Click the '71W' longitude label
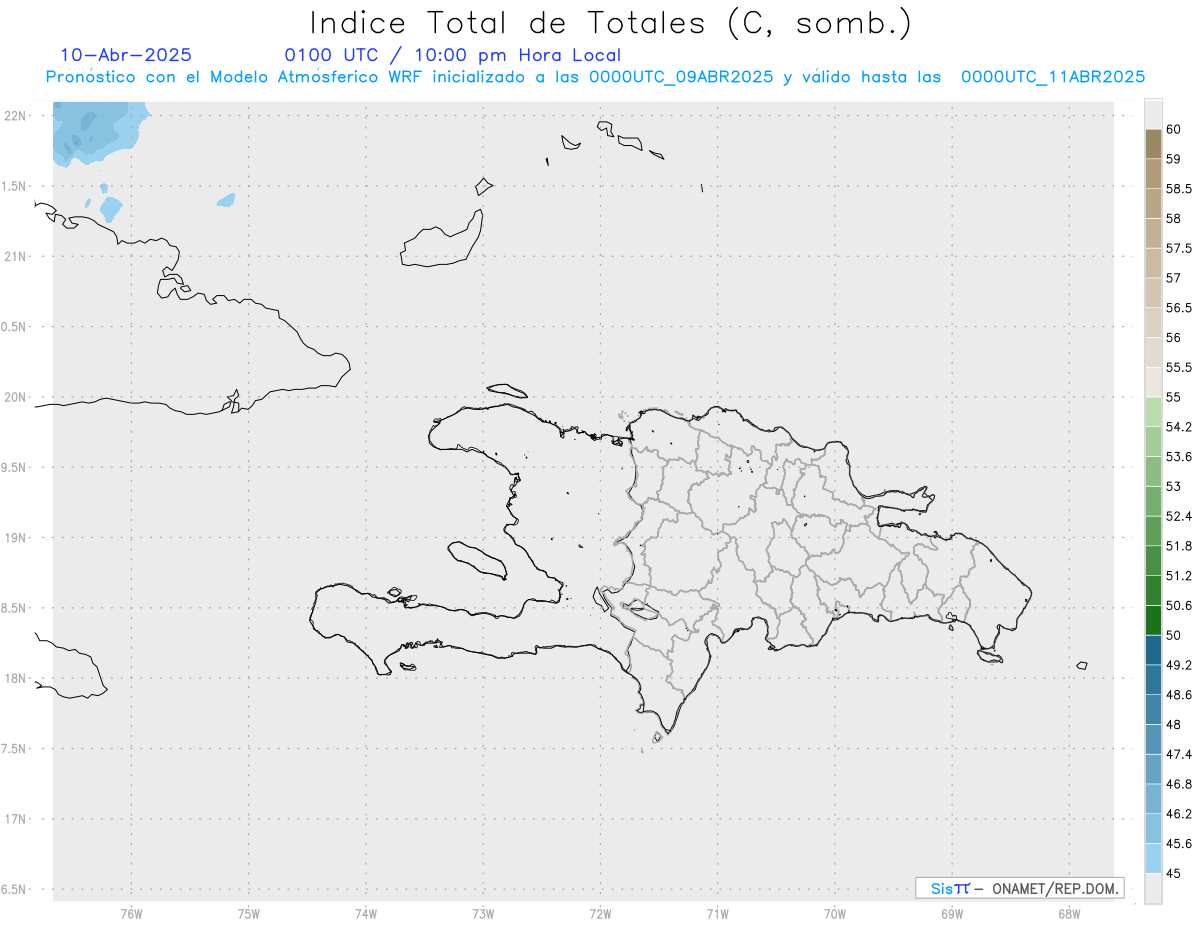The image size is (1200, 927). 717,913
